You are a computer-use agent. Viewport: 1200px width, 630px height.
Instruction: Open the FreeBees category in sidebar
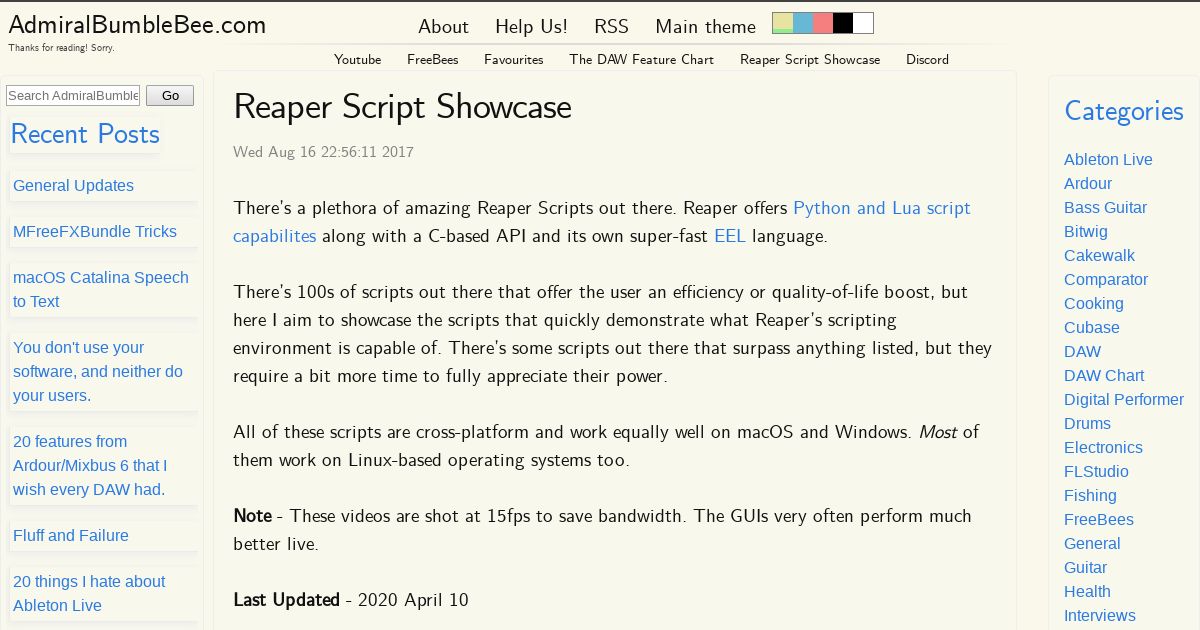[x=1099, y=520]
